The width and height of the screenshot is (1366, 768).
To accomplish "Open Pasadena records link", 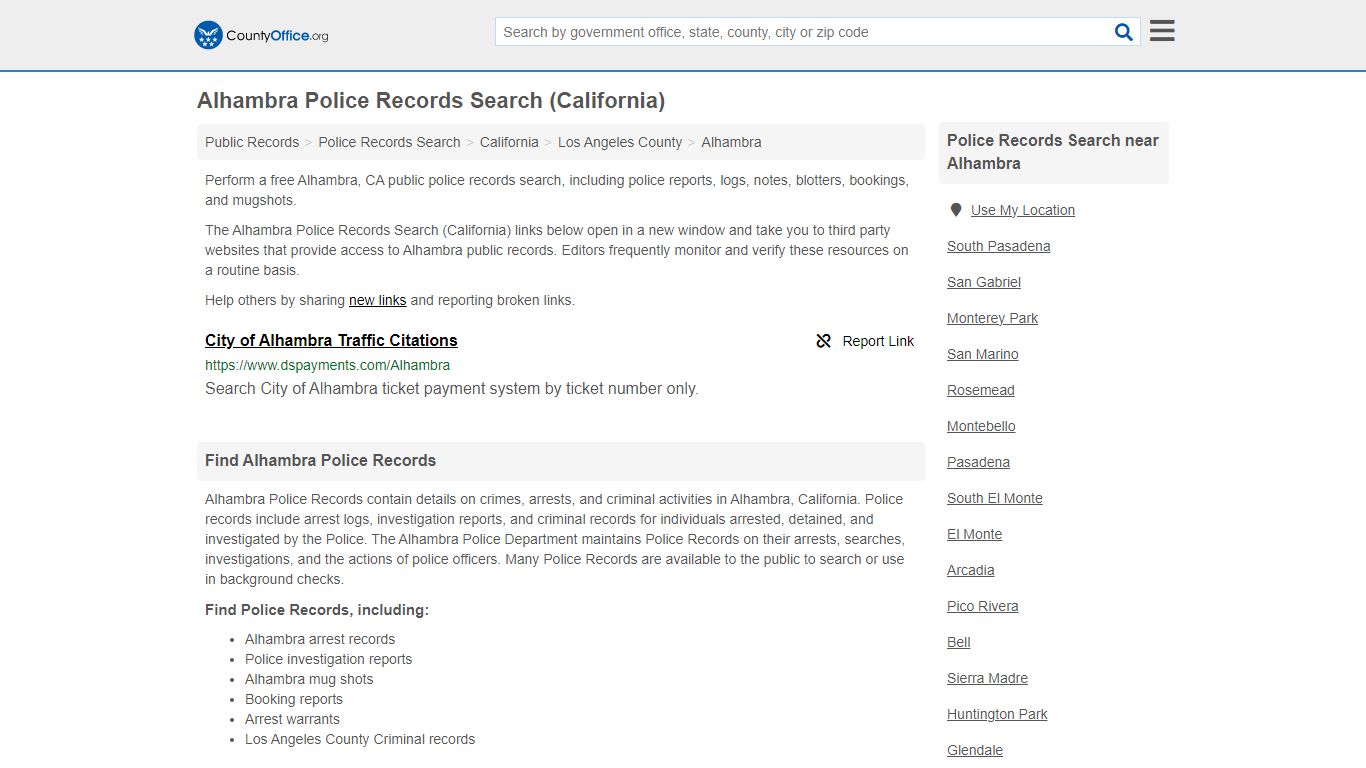I will [x=979, y=462].
